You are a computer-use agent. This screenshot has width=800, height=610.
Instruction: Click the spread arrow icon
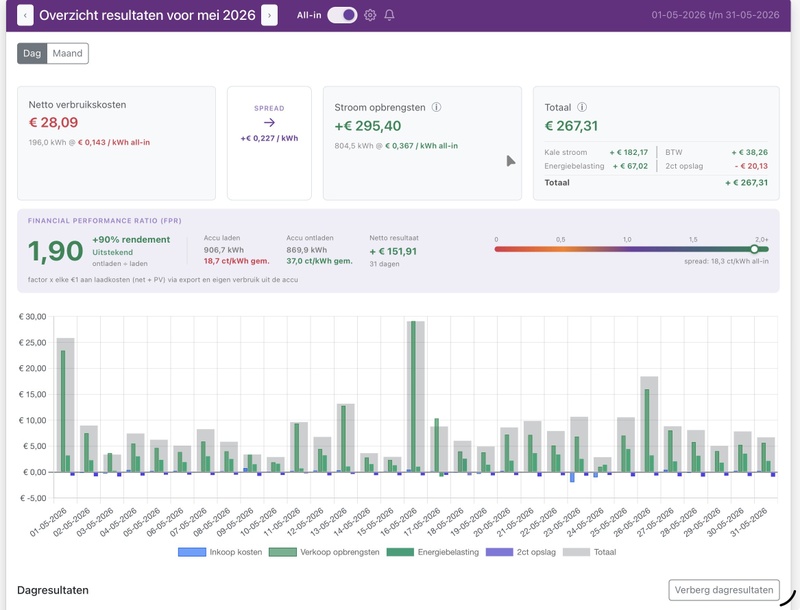269,122
